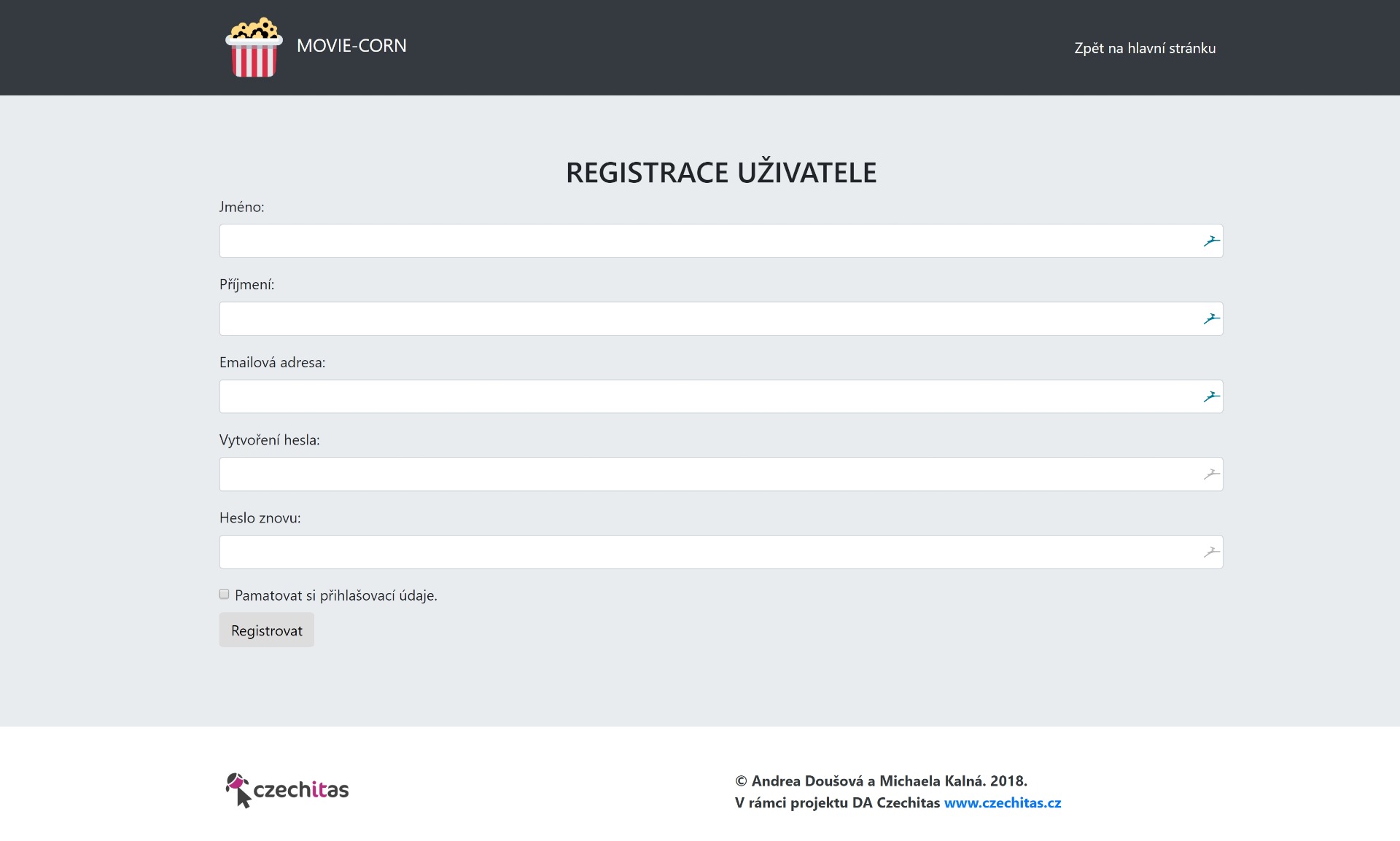Click the autofill icon in Příjmení field
The width and height of the screenshot is (1400, 841).
pyautogui.click(x=1211, y=319)
